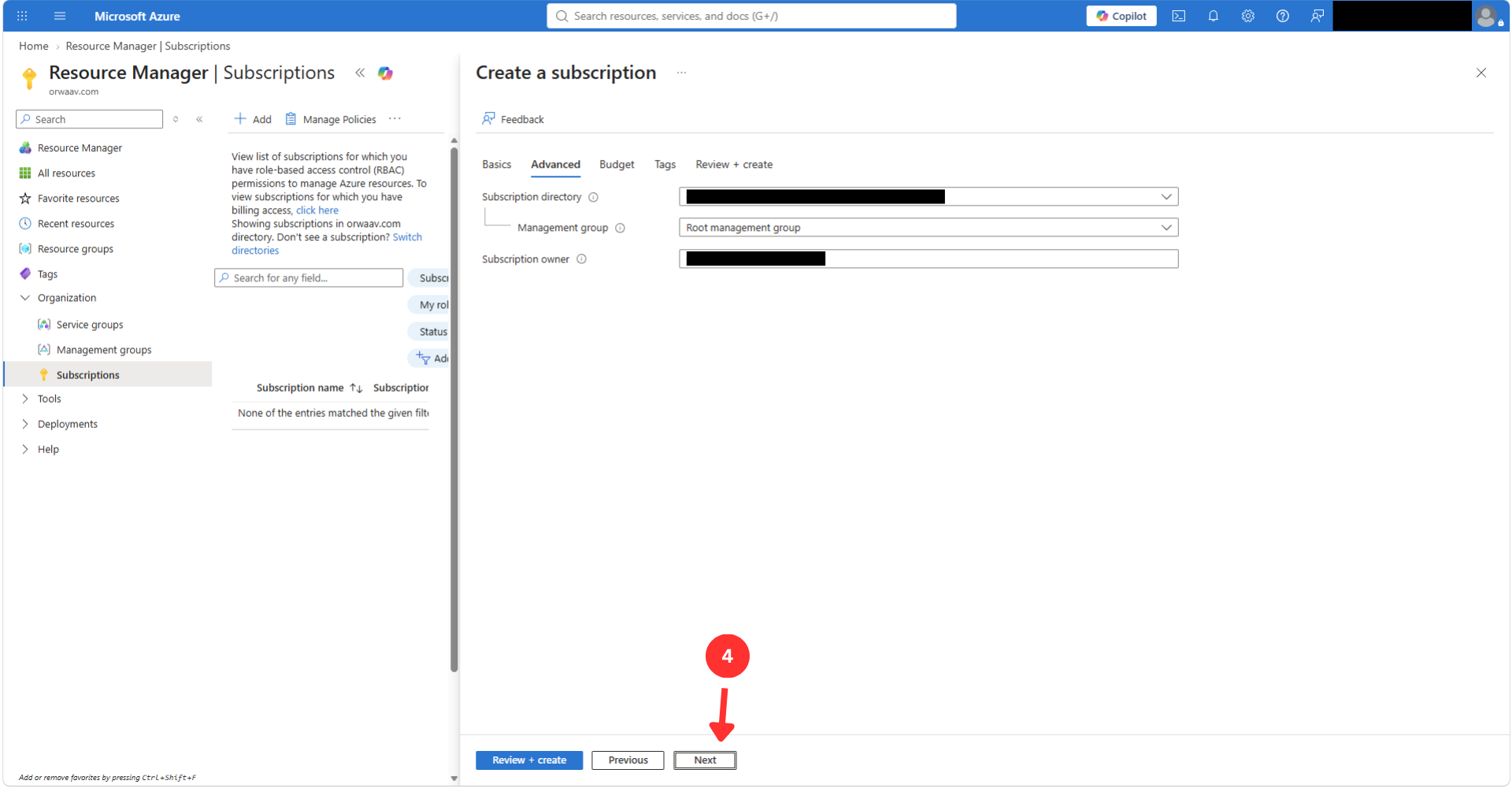
Task: Click the Feedback button in the pane
Action: (x=513, y=119)
